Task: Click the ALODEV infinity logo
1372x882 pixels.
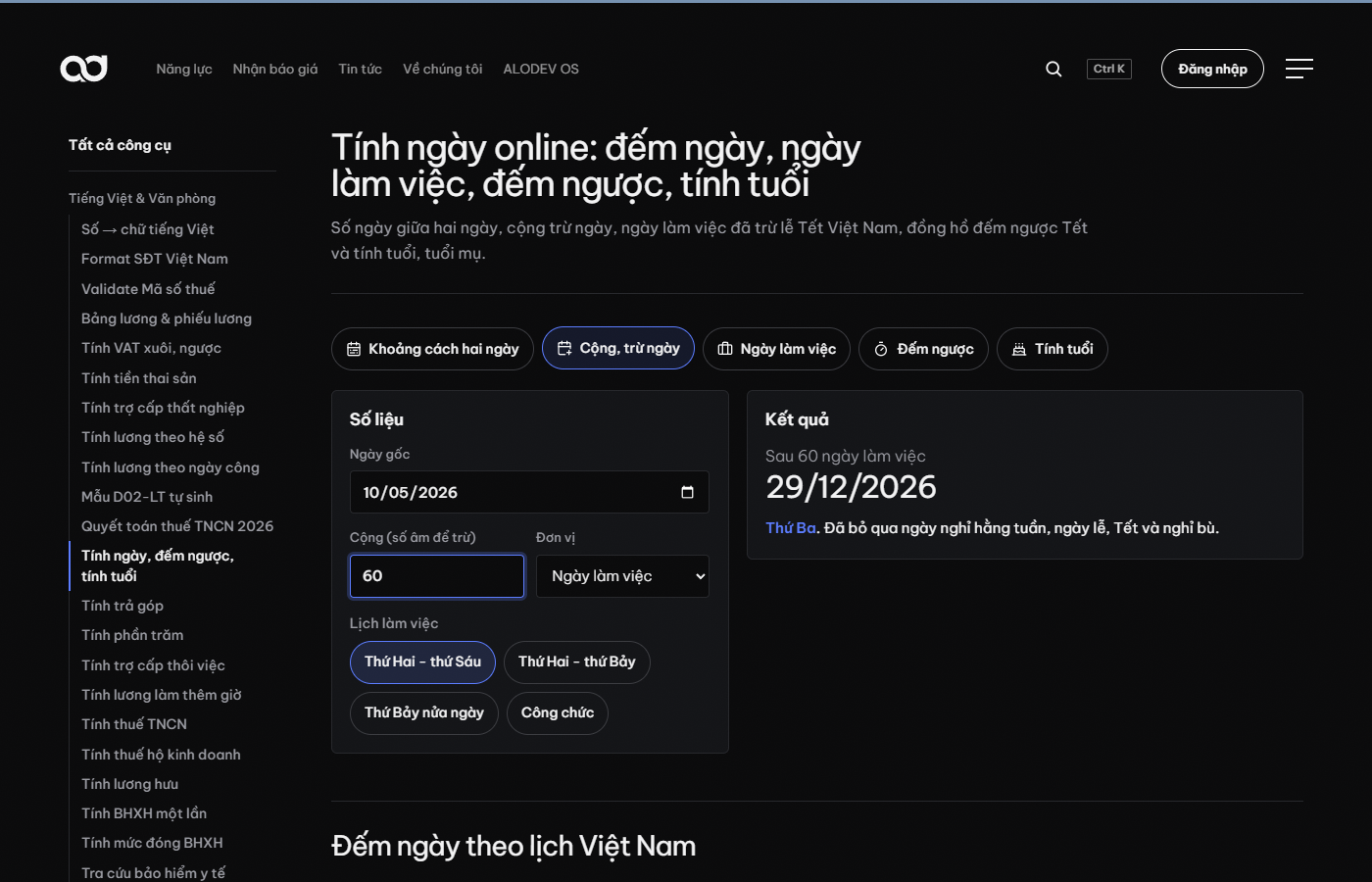Action: [84, 69]
